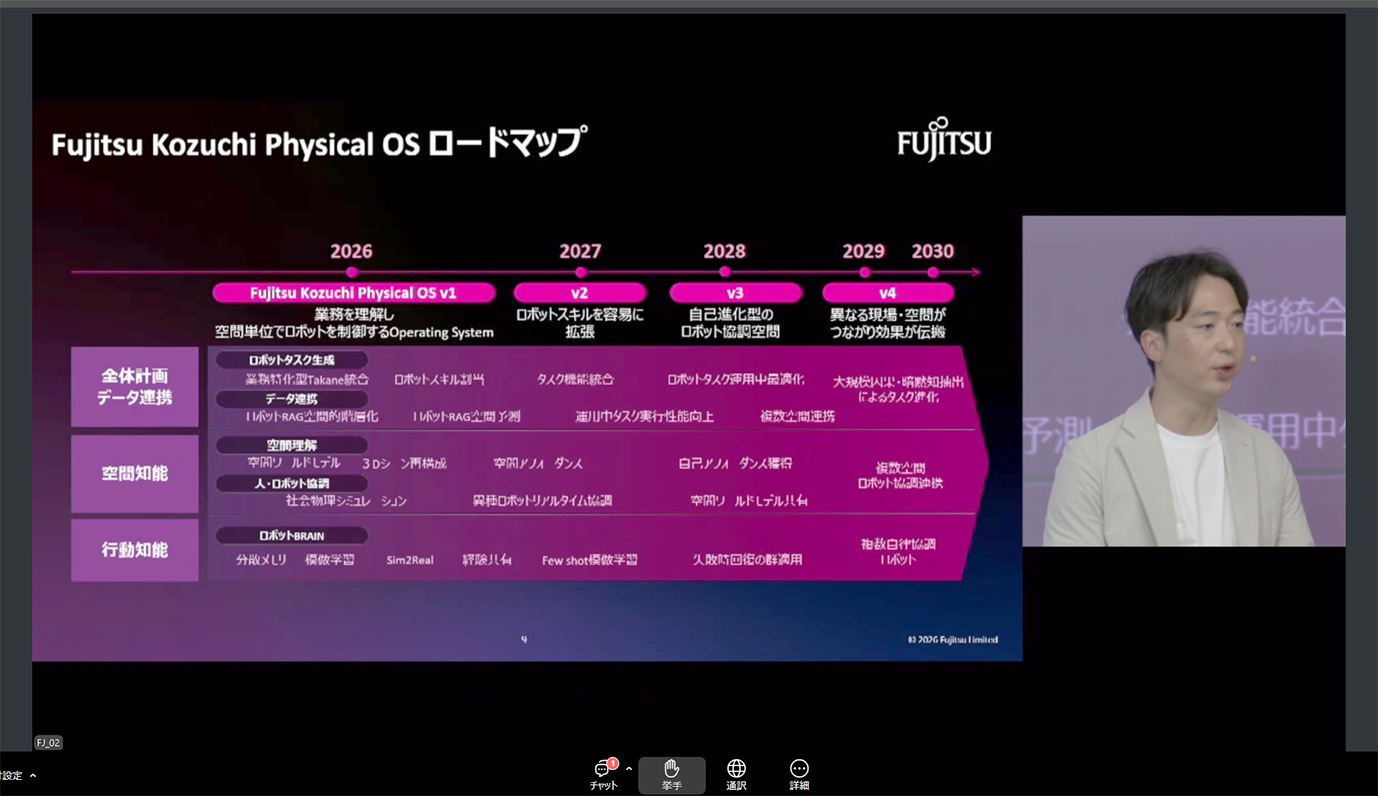Viewport: 1378px width, 796px height.
Task: Select the v2 version pill
Action: pos(580,293)
